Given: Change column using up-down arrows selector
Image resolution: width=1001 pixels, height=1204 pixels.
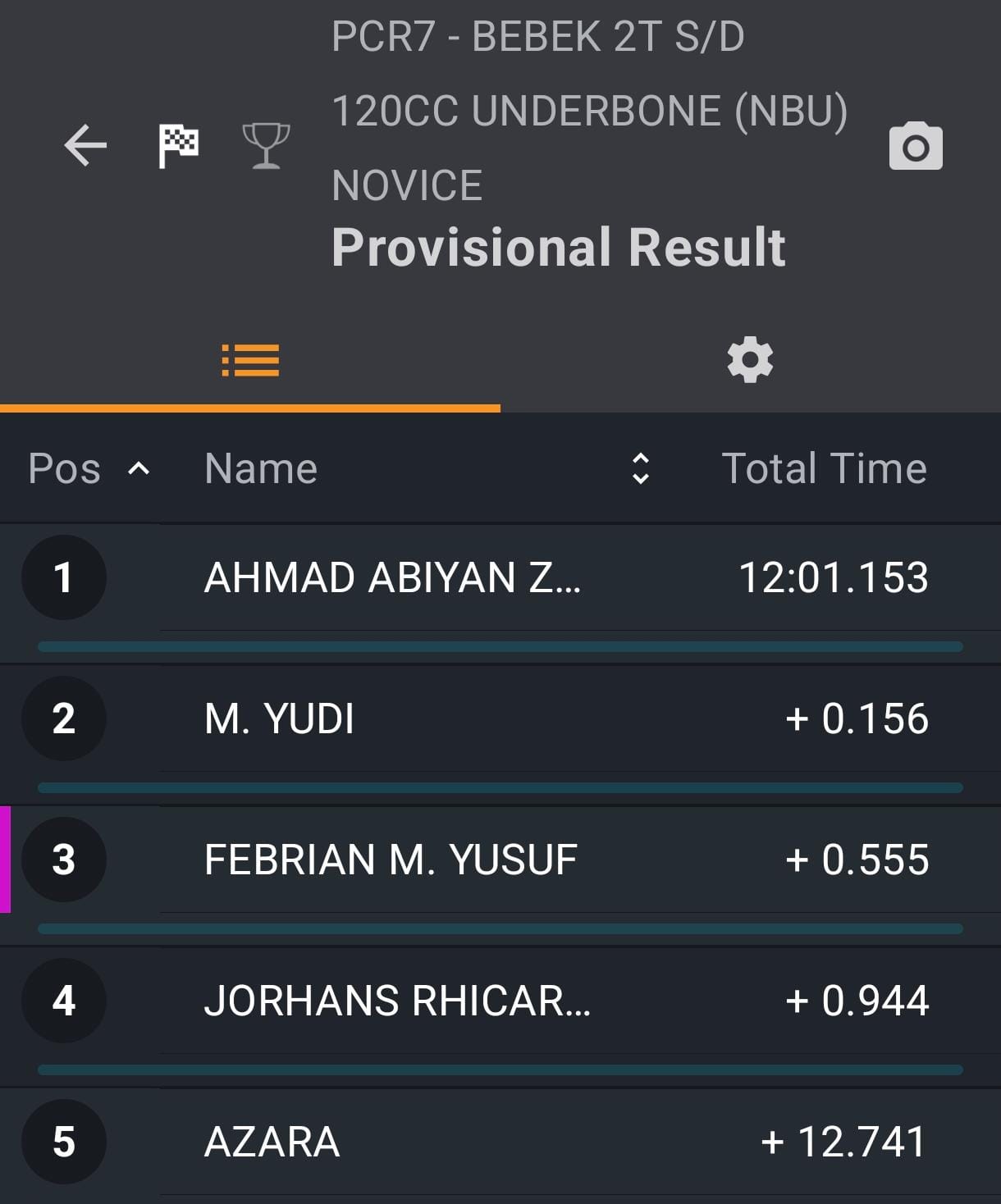Looking at the screenshot, I should coord(641,468).
